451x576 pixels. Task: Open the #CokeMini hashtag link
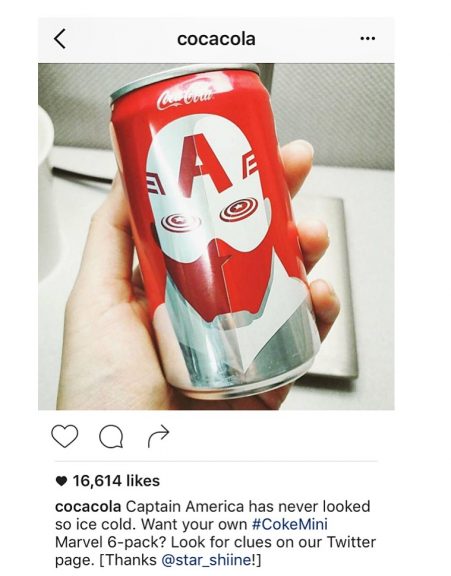(290, 524)
